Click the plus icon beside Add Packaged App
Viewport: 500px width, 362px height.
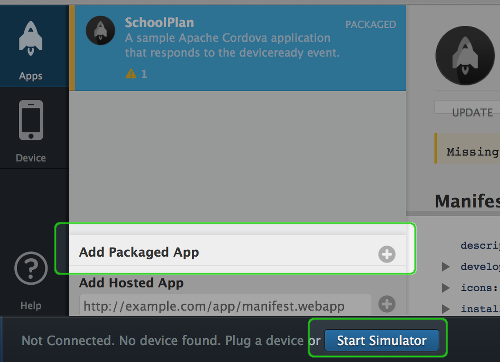coord(387,254)
